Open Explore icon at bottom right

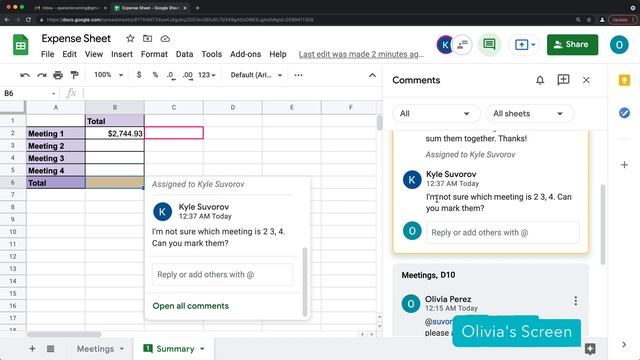590,349
